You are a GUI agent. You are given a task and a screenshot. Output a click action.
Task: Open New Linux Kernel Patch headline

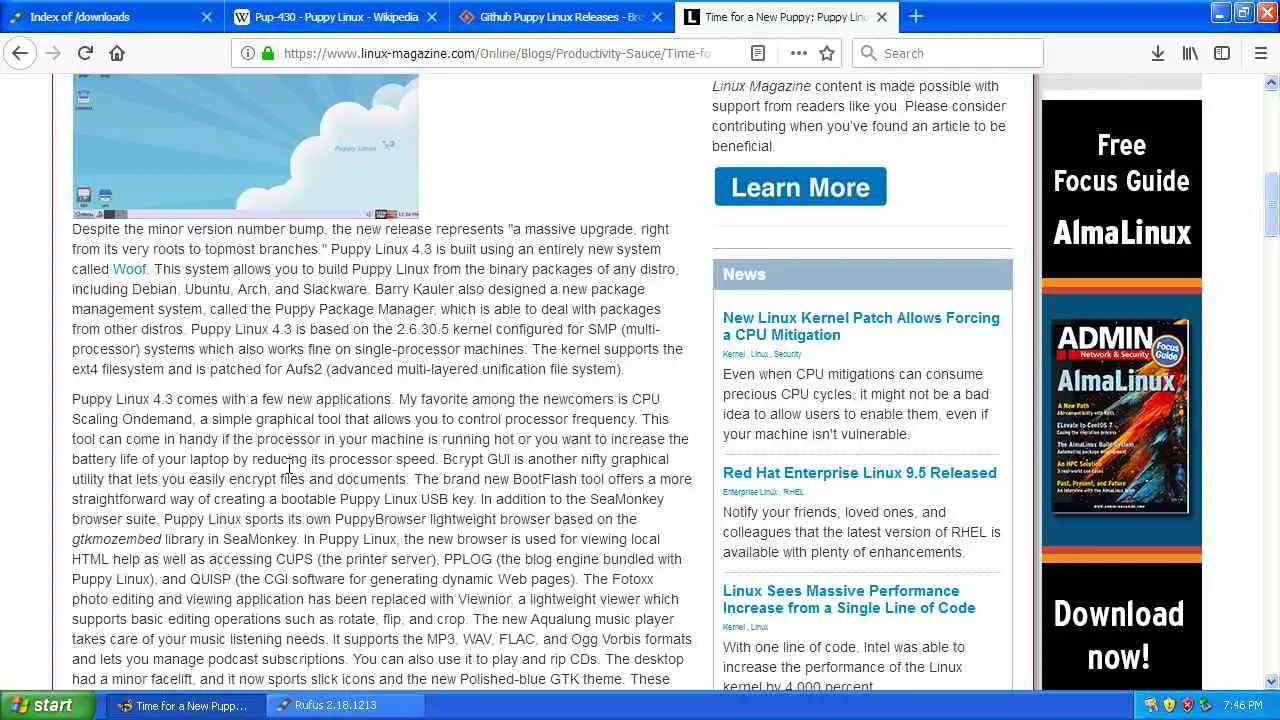pyautogui.click(x=861, y=326)
